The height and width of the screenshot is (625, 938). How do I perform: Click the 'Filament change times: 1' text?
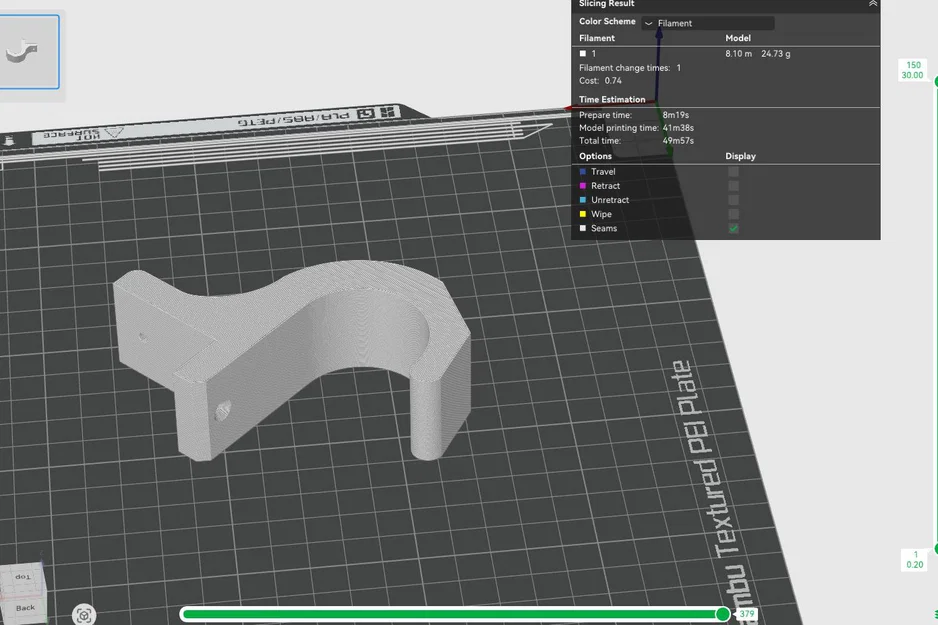630,68
